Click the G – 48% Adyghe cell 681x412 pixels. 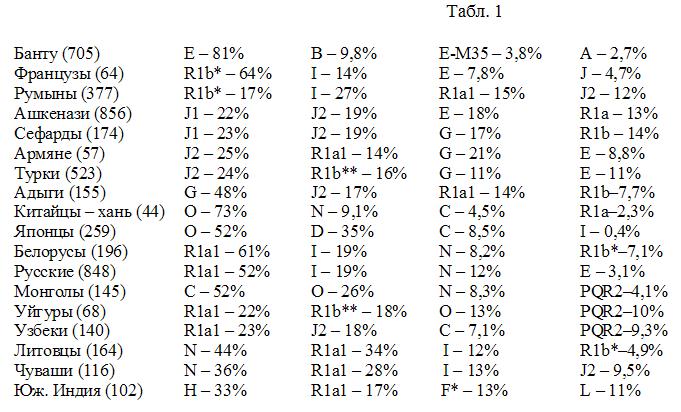click(x=215, y=192)
